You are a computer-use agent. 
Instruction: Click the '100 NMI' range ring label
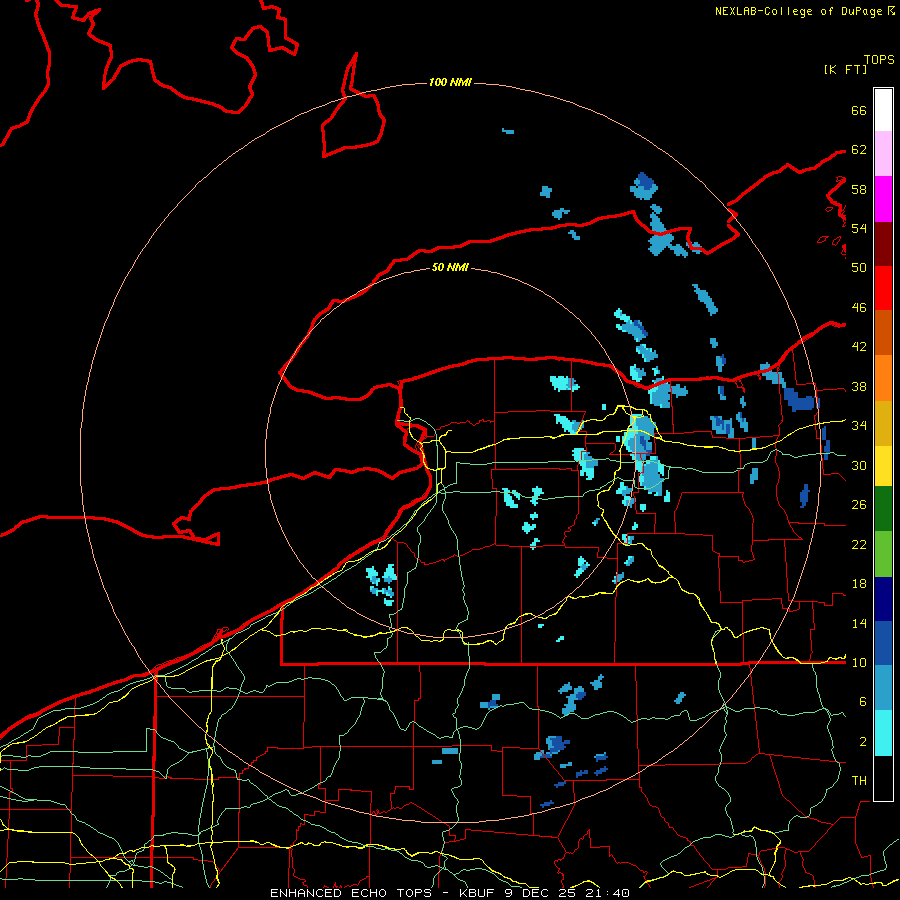click(451, 83)
